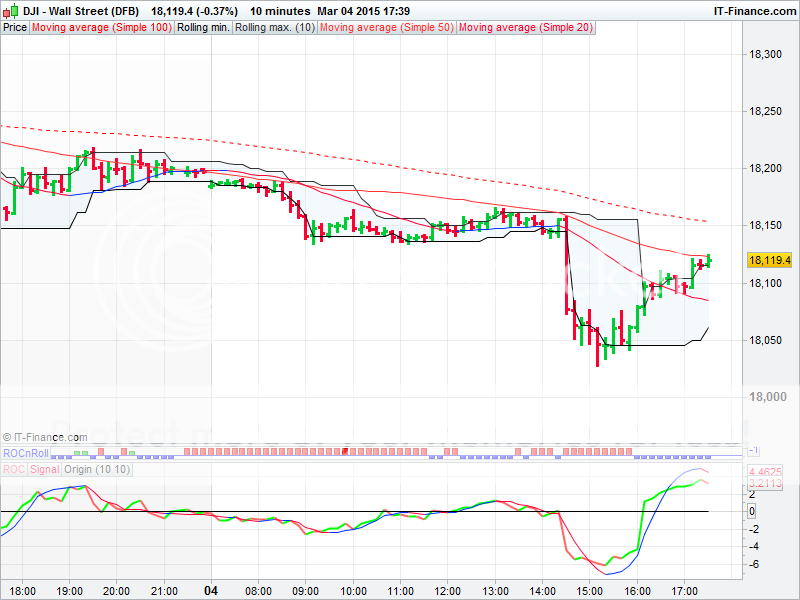Click the © IT-Finance.com watermark text
Screen dimensions: 800x600
point(45,437)
